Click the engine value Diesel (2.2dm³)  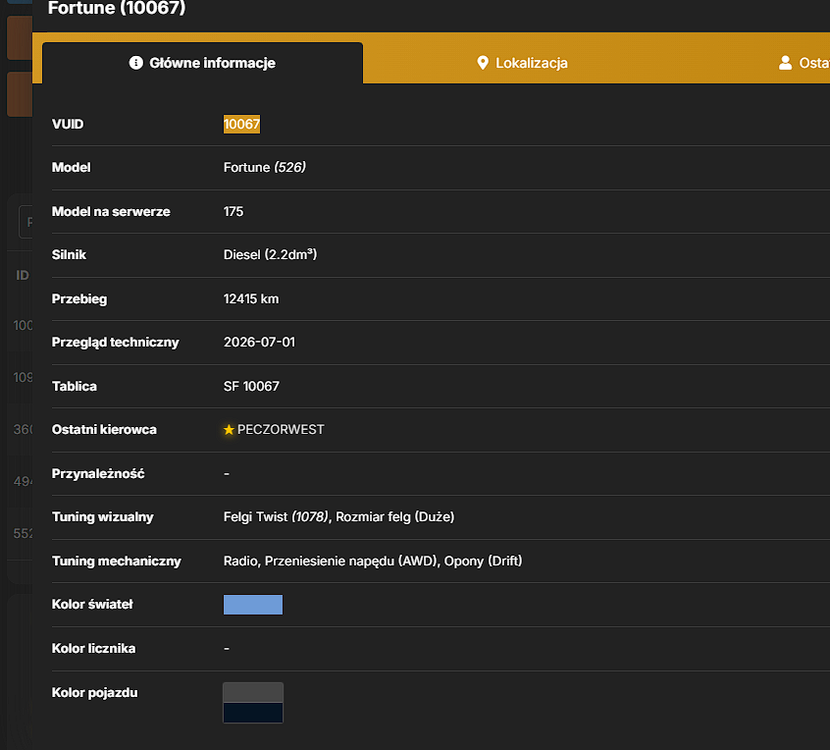tap(270, 255)
